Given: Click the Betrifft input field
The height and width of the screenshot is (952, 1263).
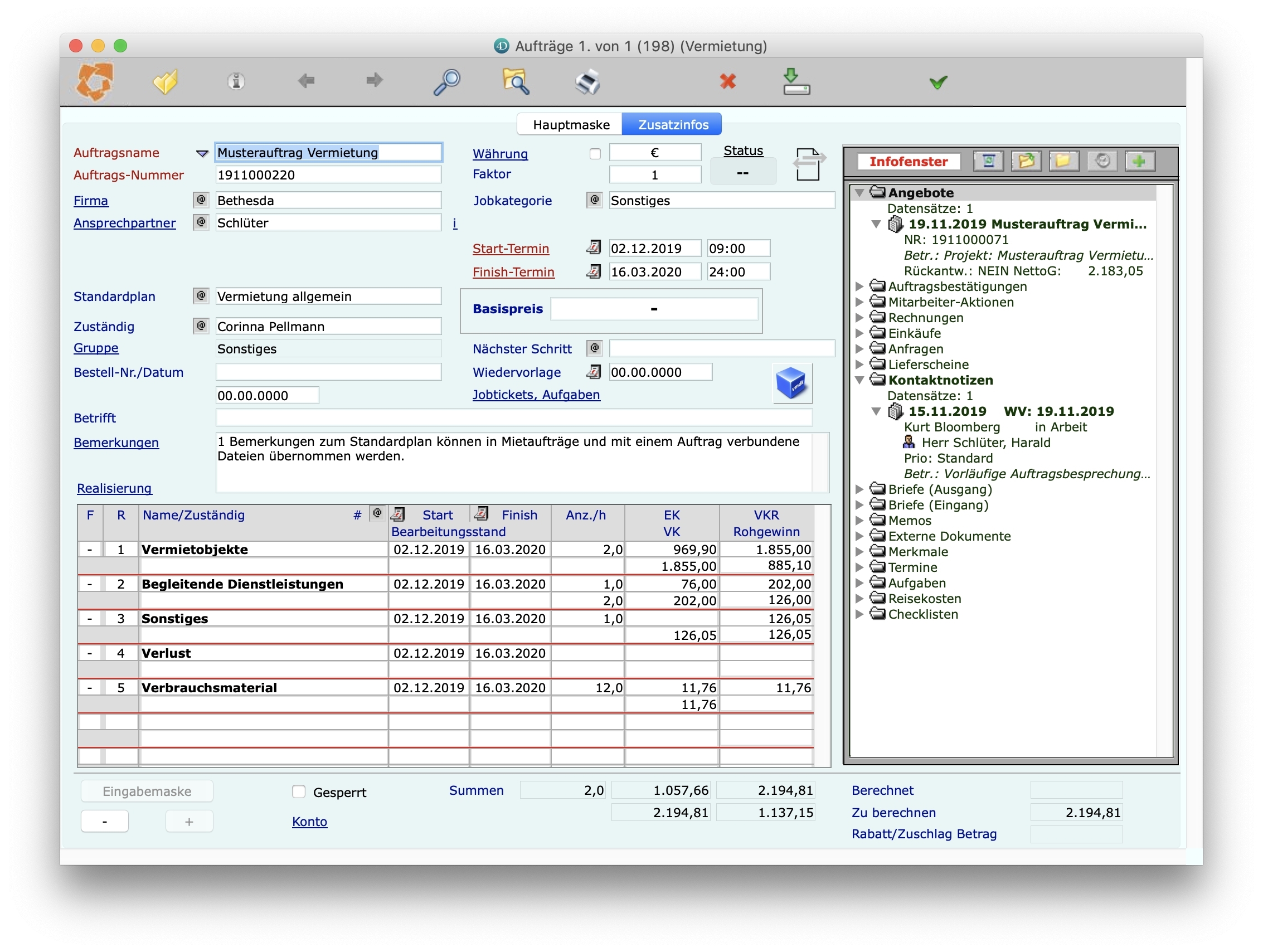Looking at the screenshot, I should (x=513, y=418).
